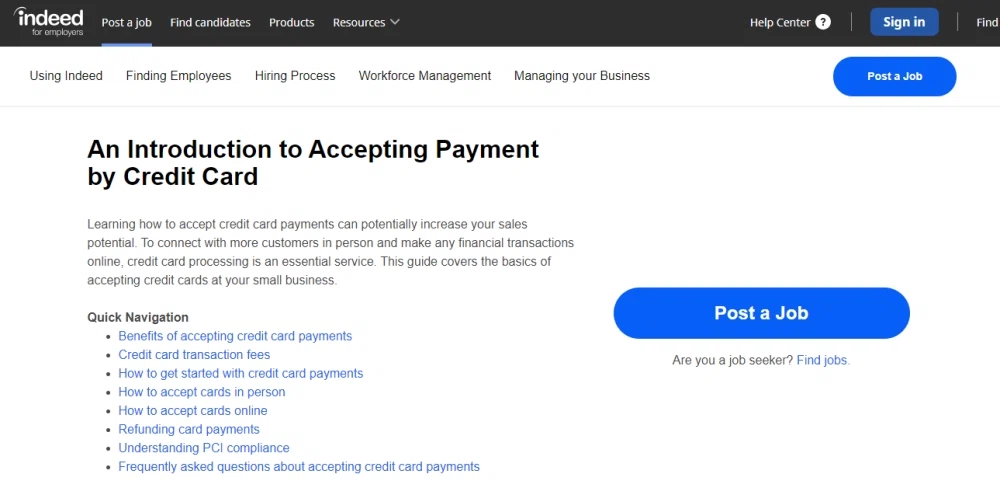Open the Help Center link
Screen dimensions: 1000x488
(780, 22)
